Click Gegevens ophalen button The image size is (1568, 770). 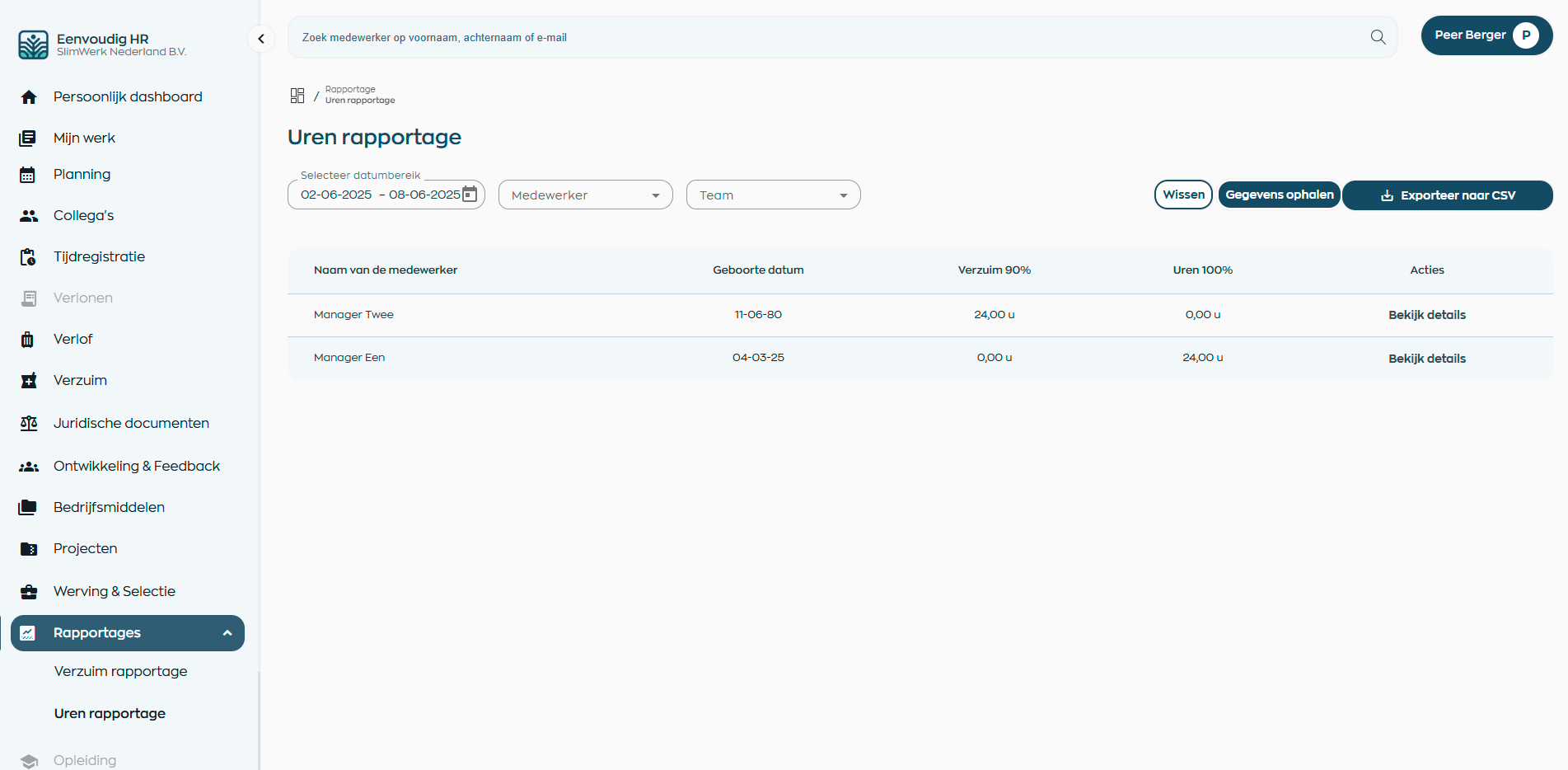point(1279,195)
